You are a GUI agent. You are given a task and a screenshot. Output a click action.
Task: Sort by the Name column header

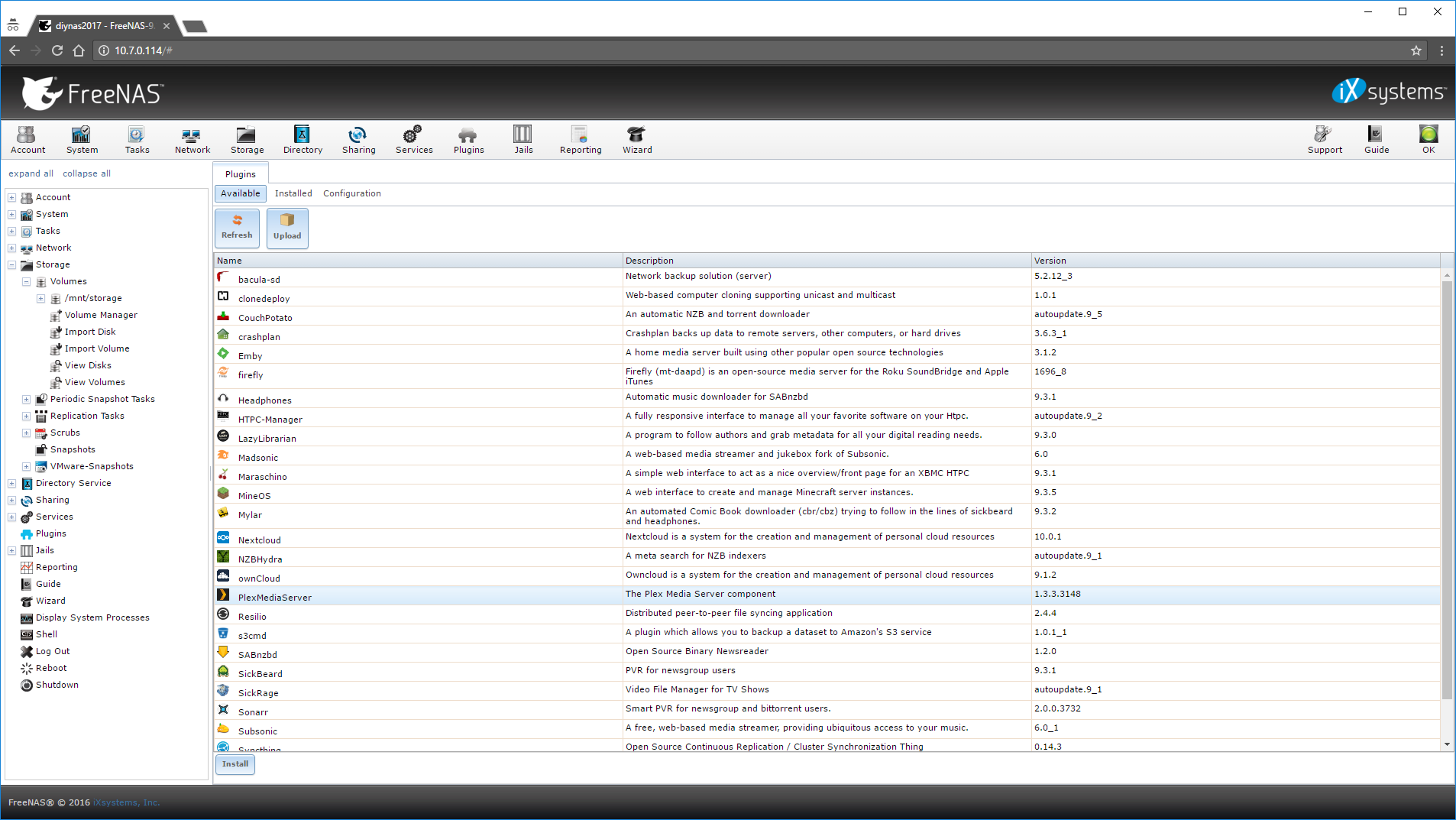point(418,261)
